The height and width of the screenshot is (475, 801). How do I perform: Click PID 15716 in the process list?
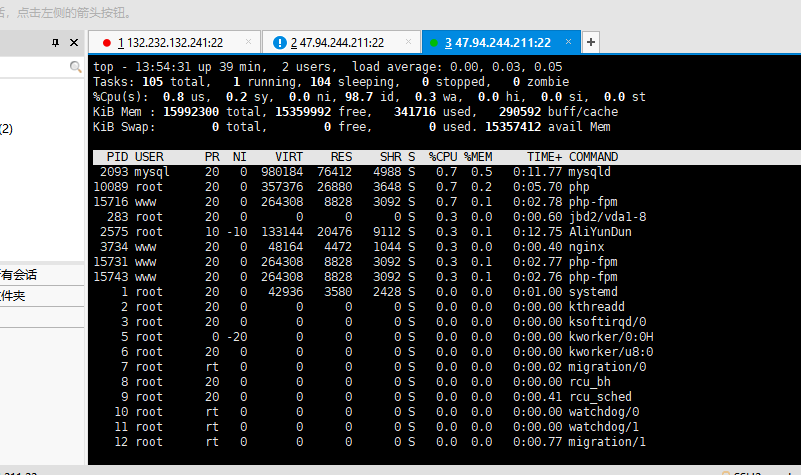coord(111,202)
